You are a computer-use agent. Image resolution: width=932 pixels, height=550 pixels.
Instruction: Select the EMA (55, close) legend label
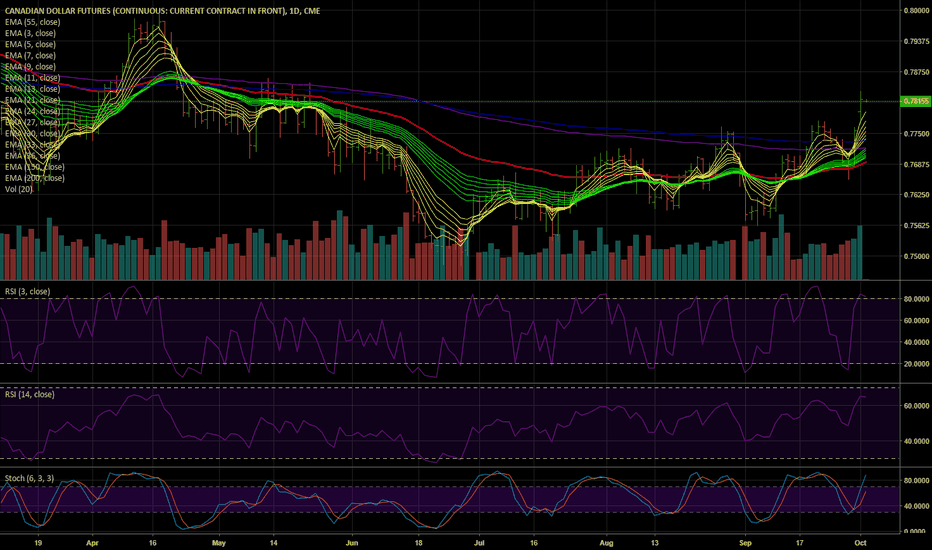(x=33, y=22)
